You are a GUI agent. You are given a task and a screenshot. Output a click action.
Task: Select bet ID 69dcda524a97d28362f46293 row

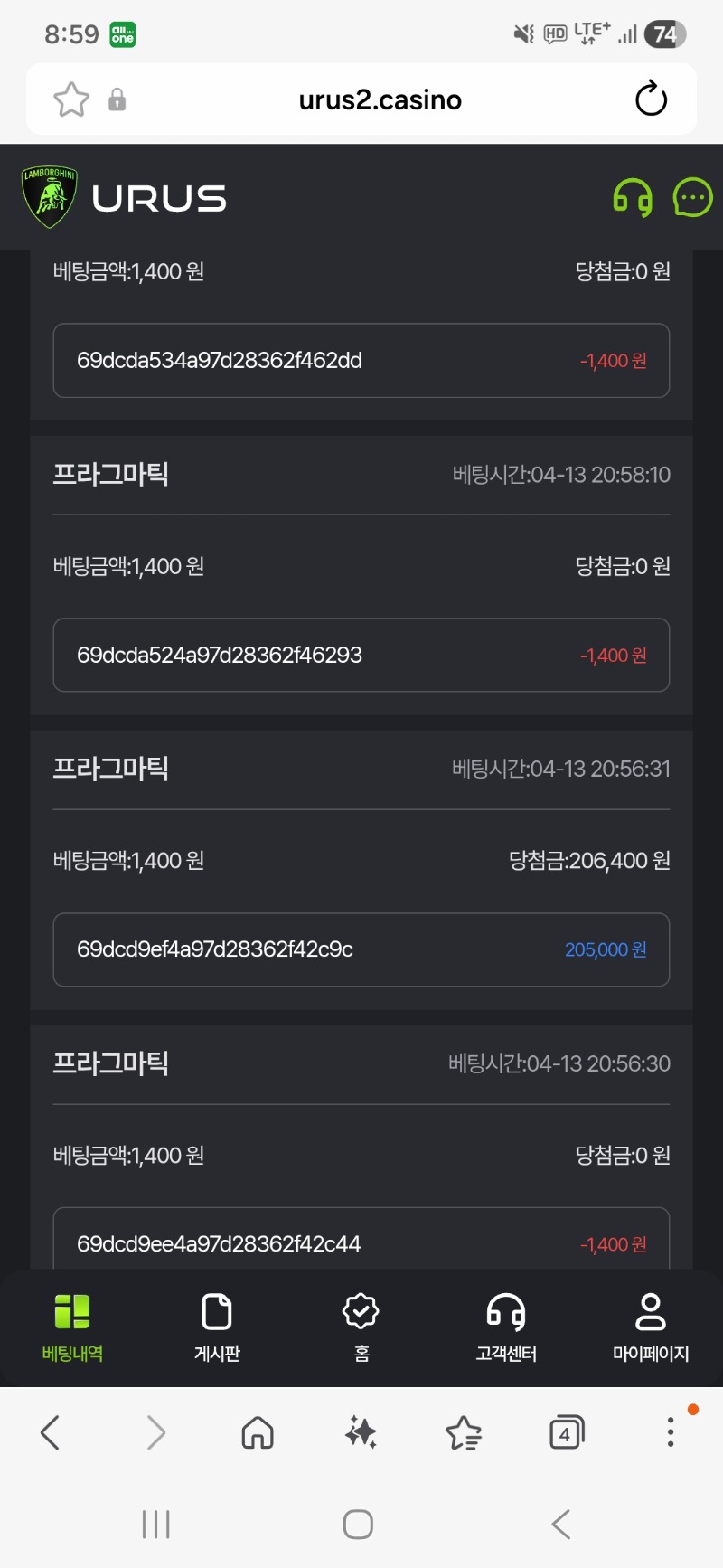pos(361,655)
